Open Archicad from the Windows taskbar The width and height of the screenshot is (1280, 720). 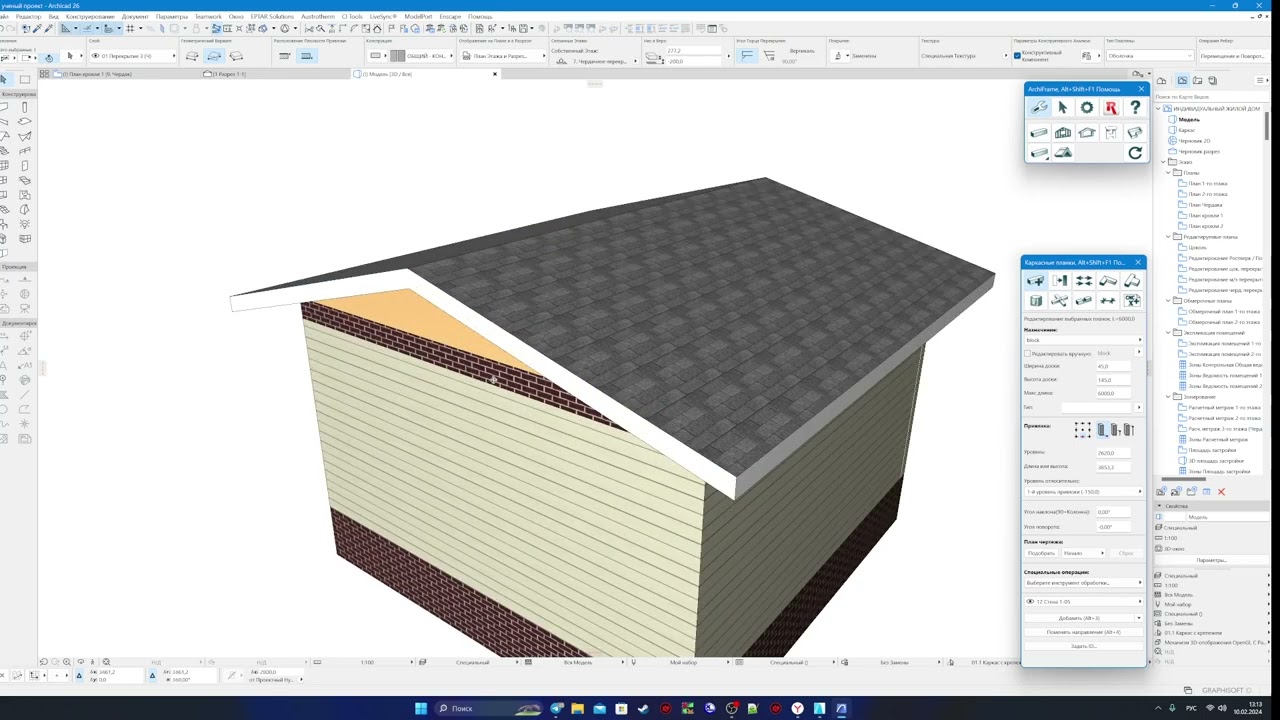pos(842,709)
